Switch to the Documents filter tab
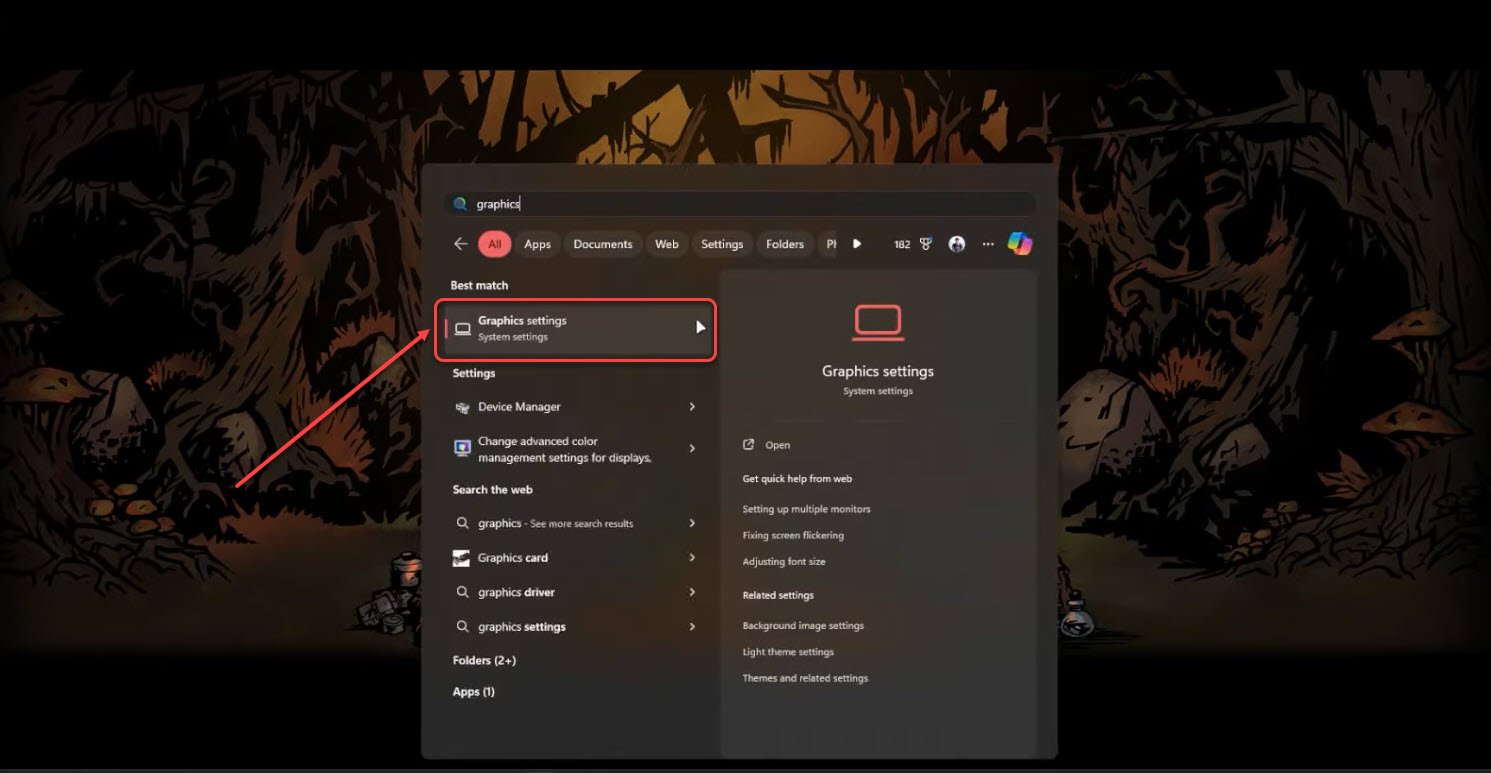 pos(603,244)
